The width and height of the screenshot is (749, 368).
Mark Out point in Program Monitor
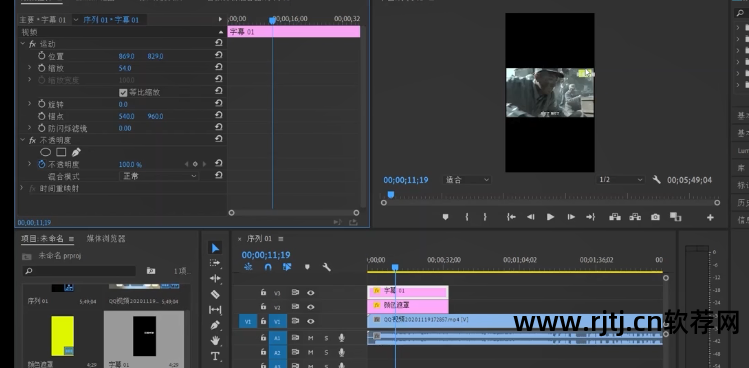pyautogui.click(x=485, y=217)
